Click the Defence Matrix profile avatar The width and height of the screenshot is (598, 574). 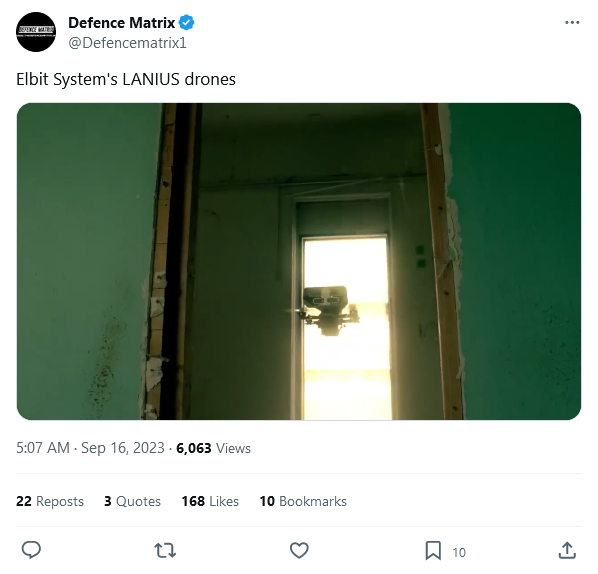click(36, 32)
